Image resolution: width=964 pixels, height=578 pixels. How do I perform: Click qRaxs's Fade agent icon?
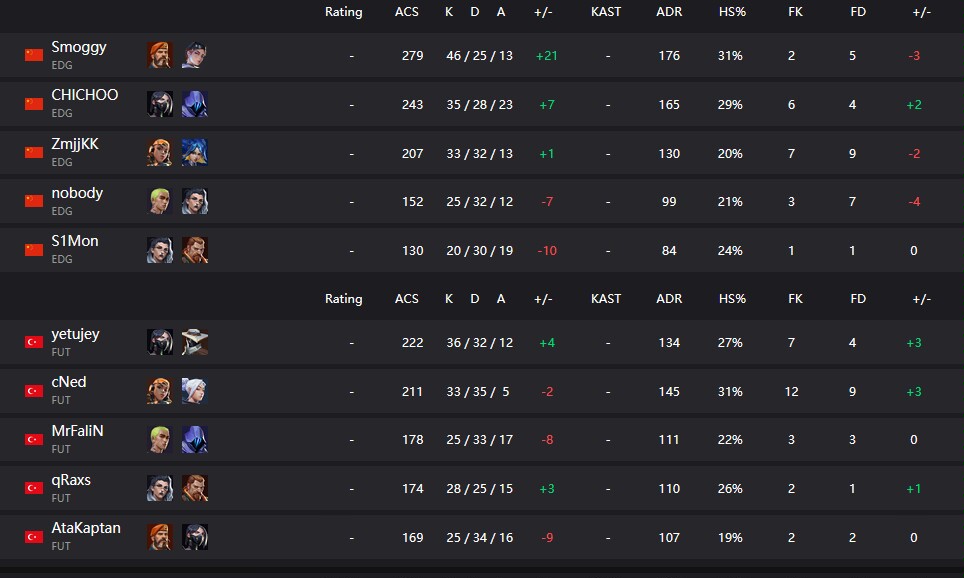159,488
